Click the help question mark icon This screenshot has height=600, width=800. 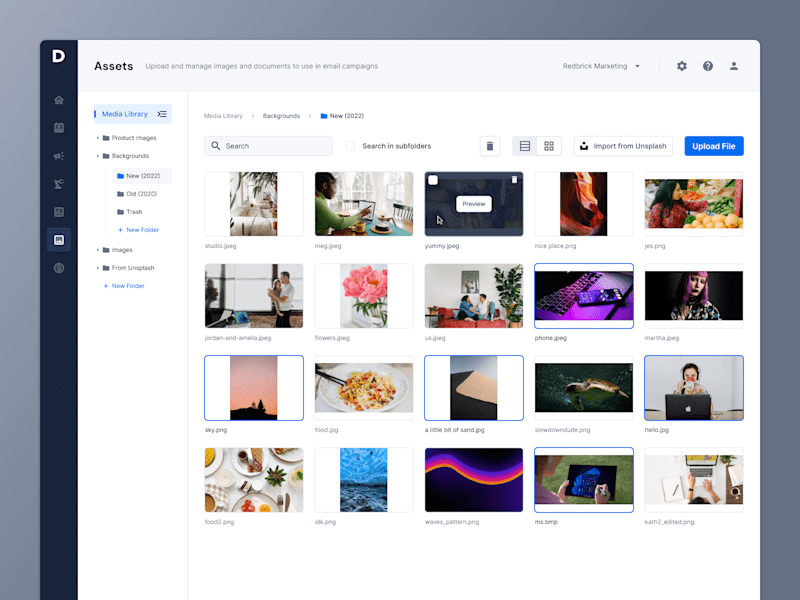tap(708, 66)
